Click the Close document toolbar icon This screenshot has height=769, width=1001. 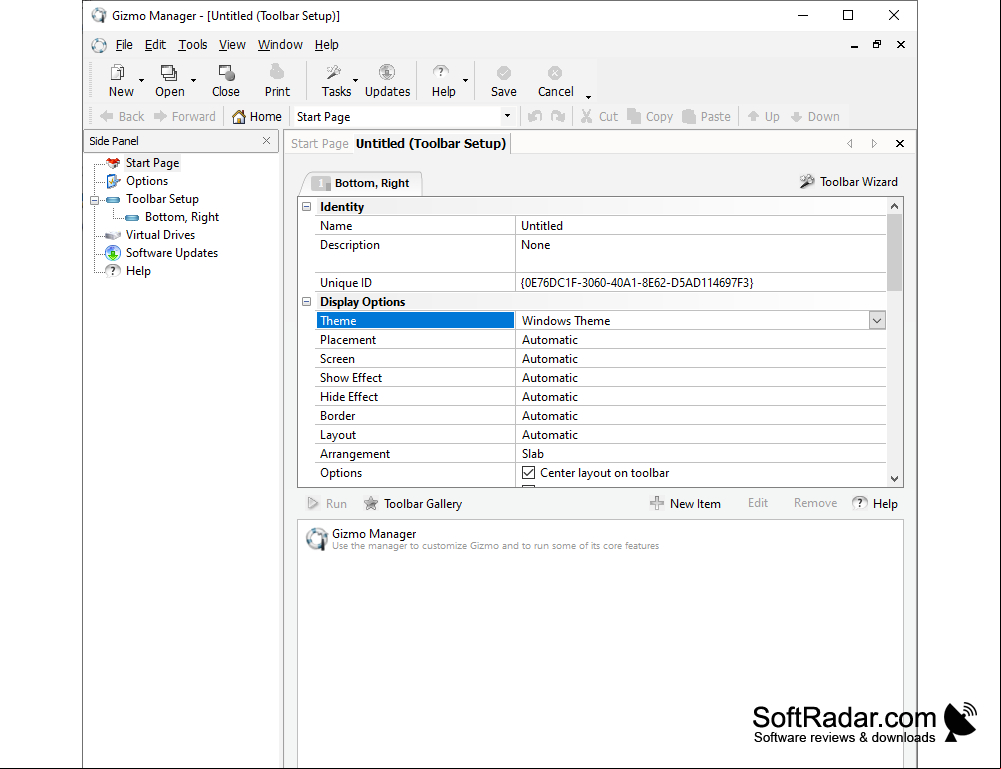pyautogui.click(x=226, y=73)
